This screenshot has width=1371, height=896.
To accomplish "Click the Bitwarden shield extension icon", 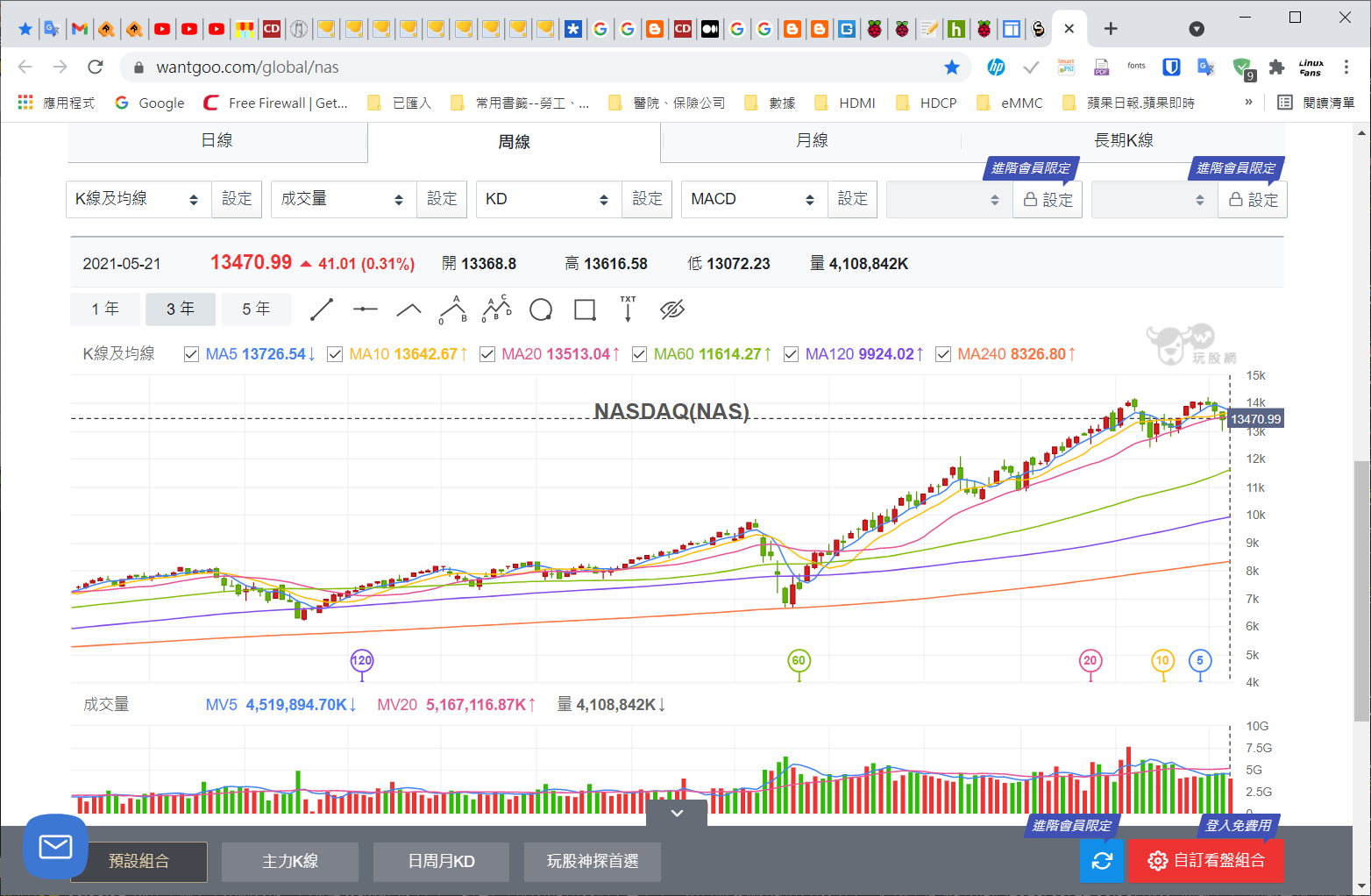I will tap(1171, 68).
